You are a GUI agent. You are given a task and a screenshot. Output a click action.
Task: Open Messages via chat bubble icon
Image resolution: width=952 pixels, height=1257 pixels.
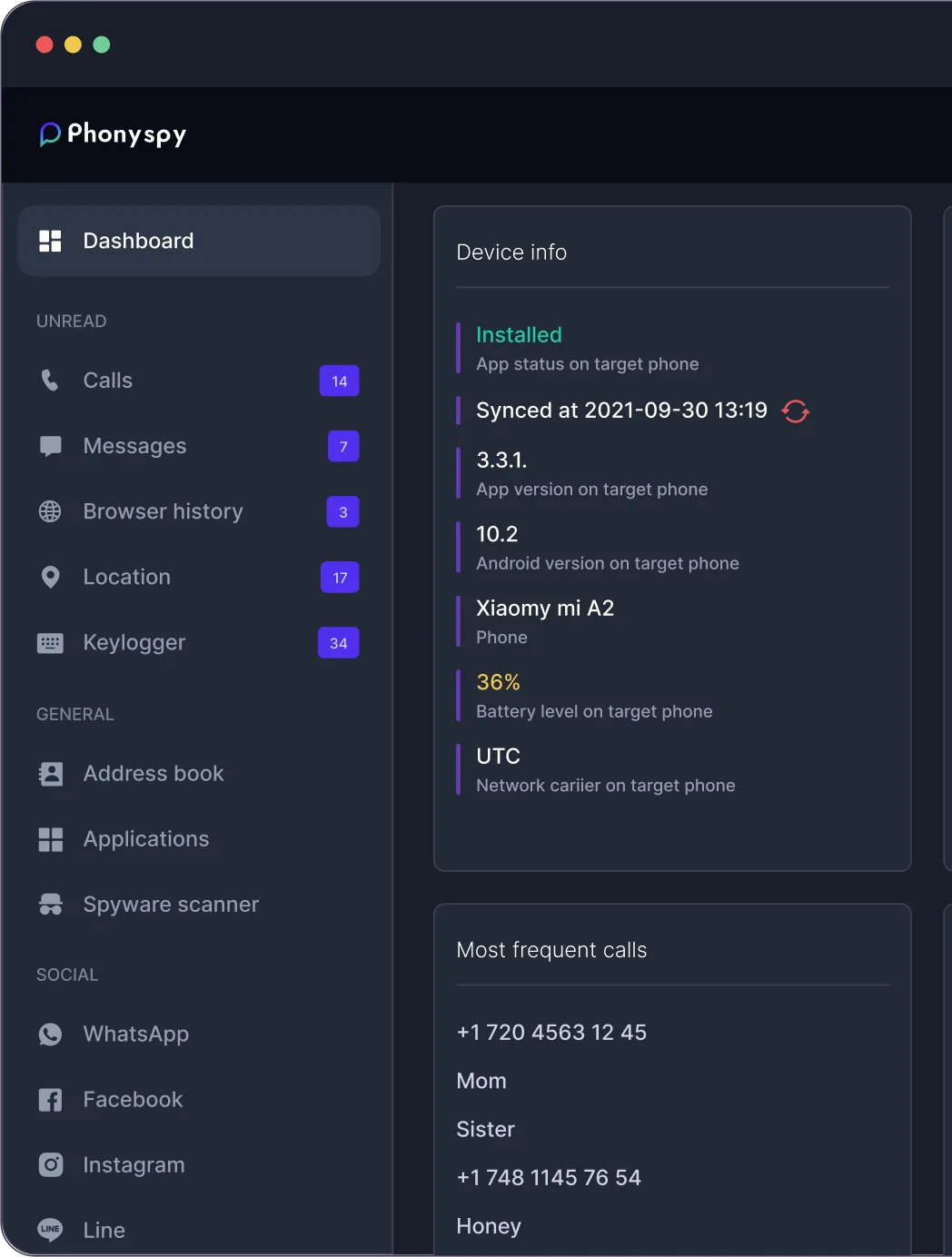(50, 446)
